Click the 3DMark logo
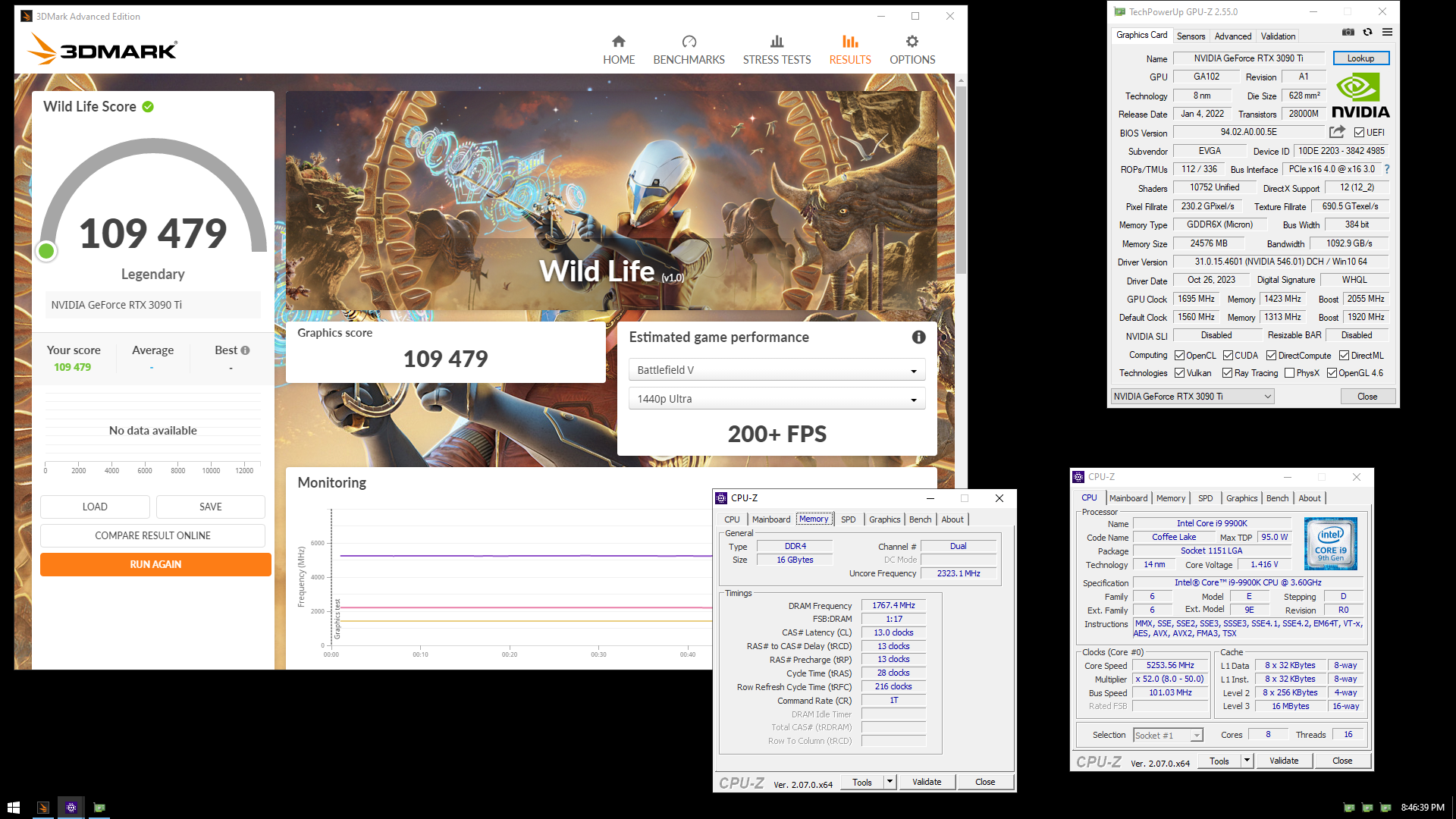Image resolution: width=1456 pixels, height=819 pixels. [x=102, y=49]
